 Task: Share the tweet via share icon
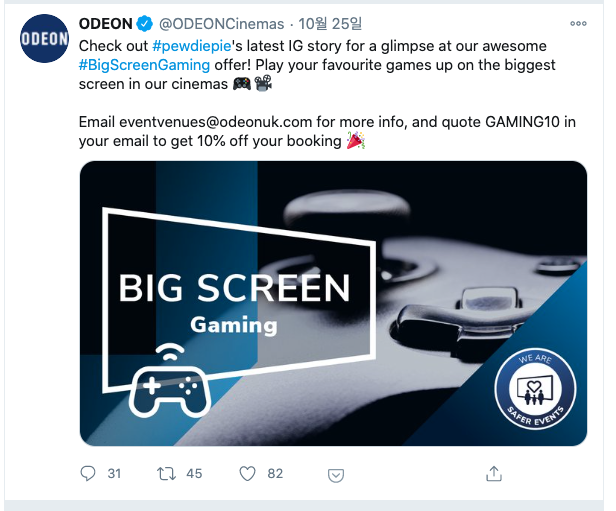[x=494, y=473]
